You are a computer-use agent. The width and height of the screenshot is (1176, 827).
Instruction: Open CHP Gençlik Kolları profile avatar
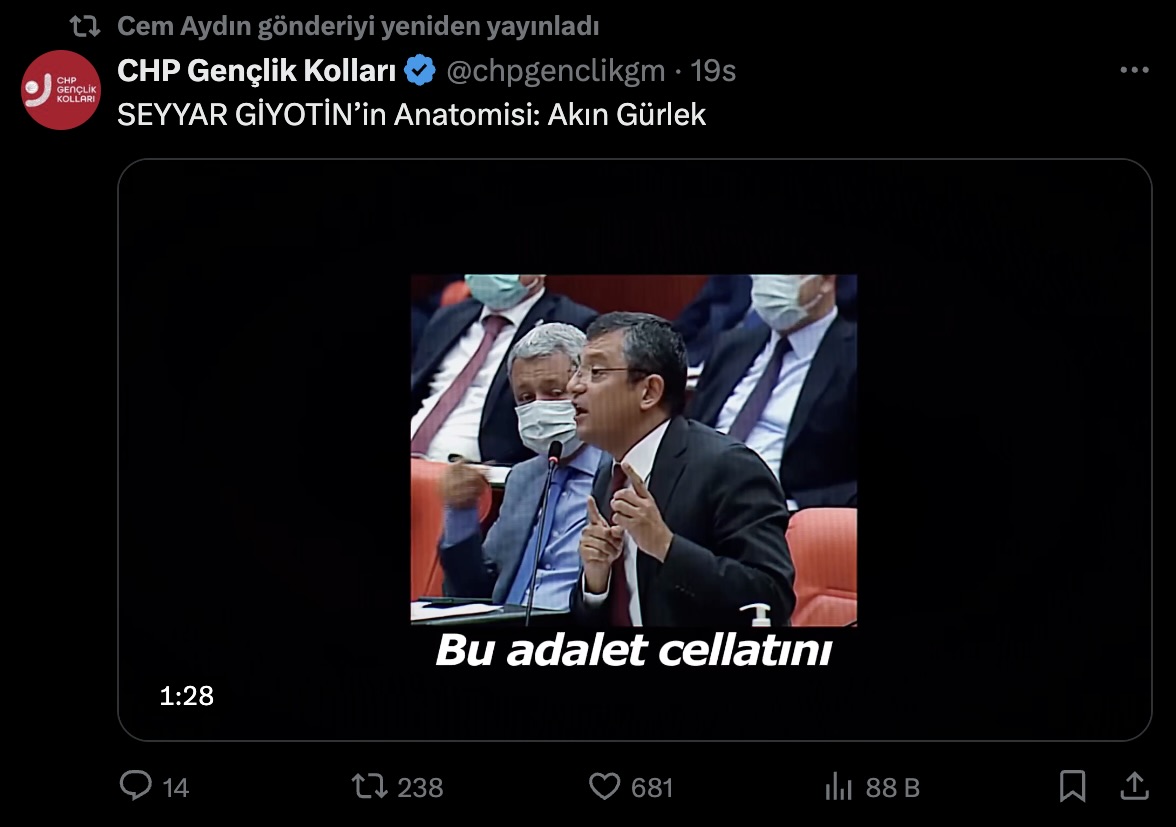point(61,90)
